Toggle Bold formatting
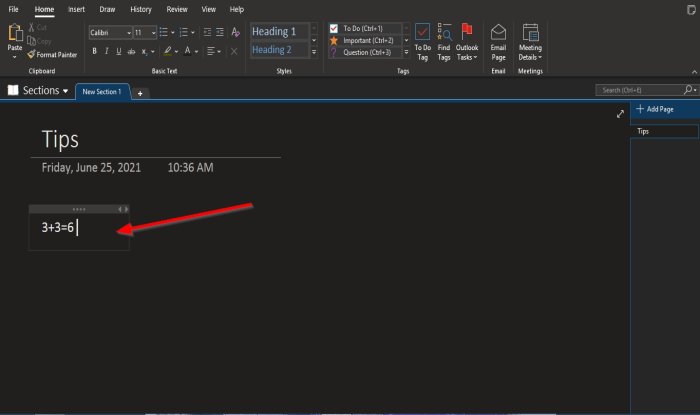Viewport: 700px width, 415px height. point(94,51)
